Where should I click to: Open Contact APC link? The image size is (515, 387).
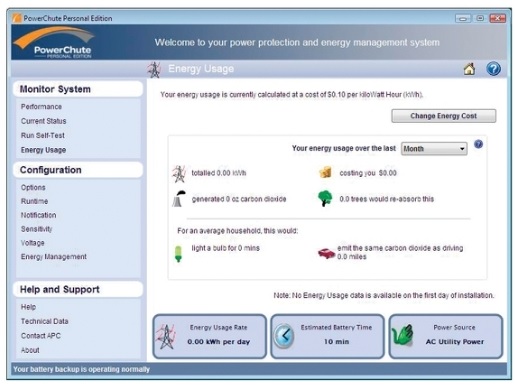pyautogui.click(x=41, y=336)
